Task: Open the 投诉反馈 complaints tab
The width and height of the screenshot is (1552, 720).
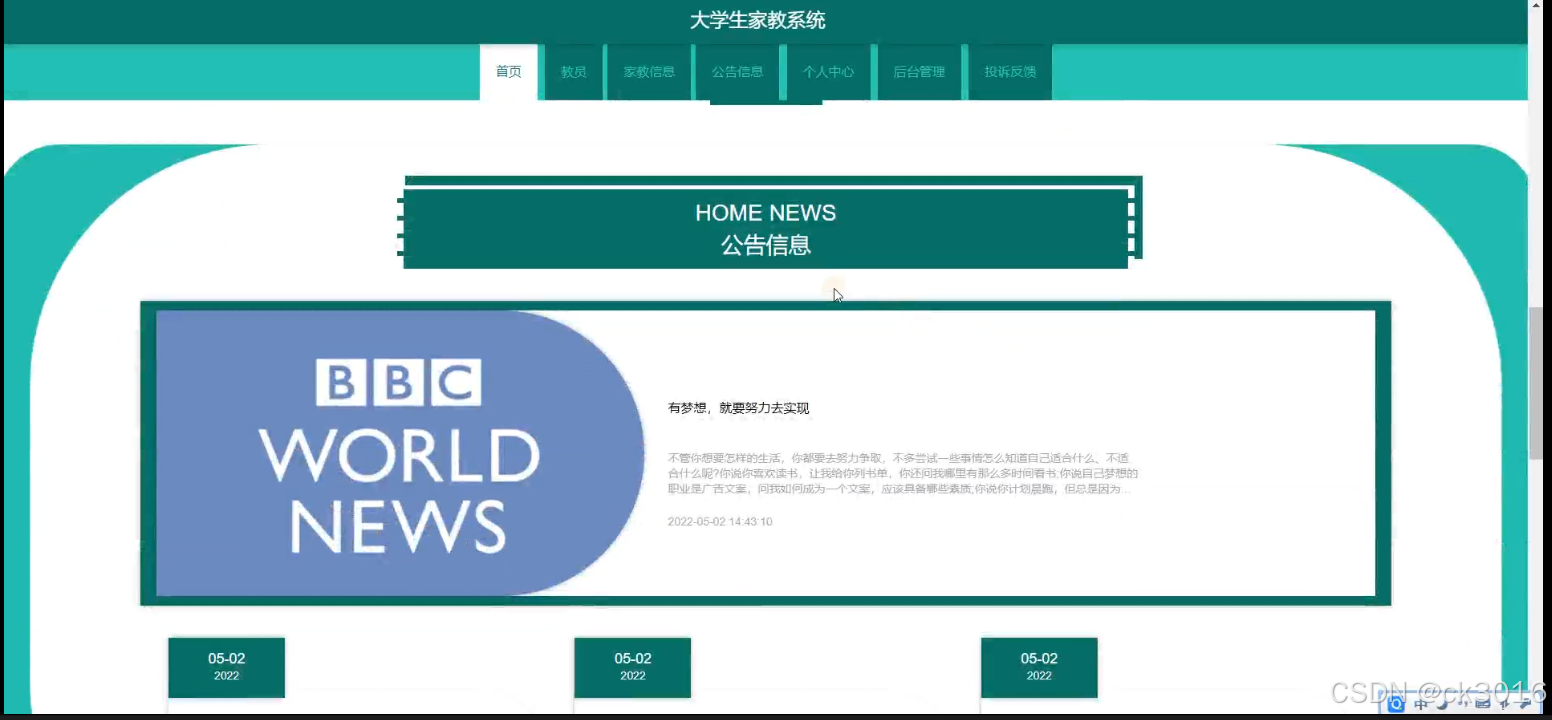Action: coord(1010,72)
